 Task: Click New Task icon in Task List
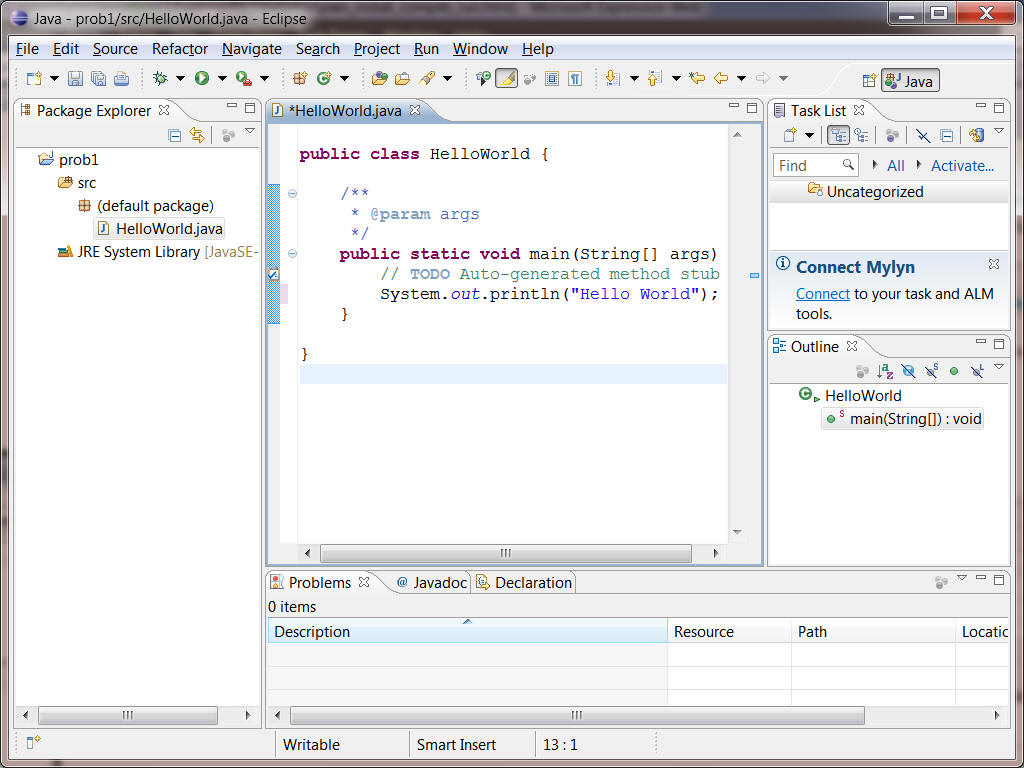790,135
